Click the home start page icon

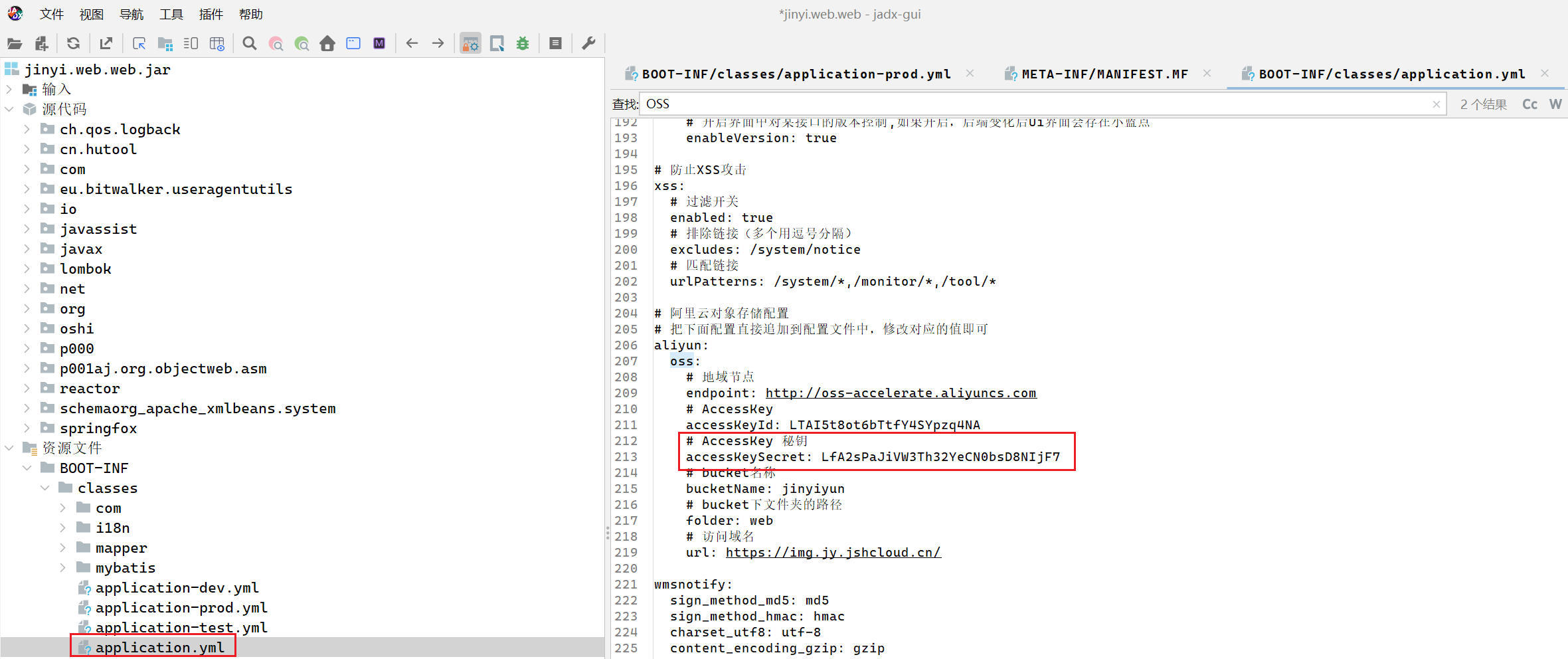coord(327,44)
